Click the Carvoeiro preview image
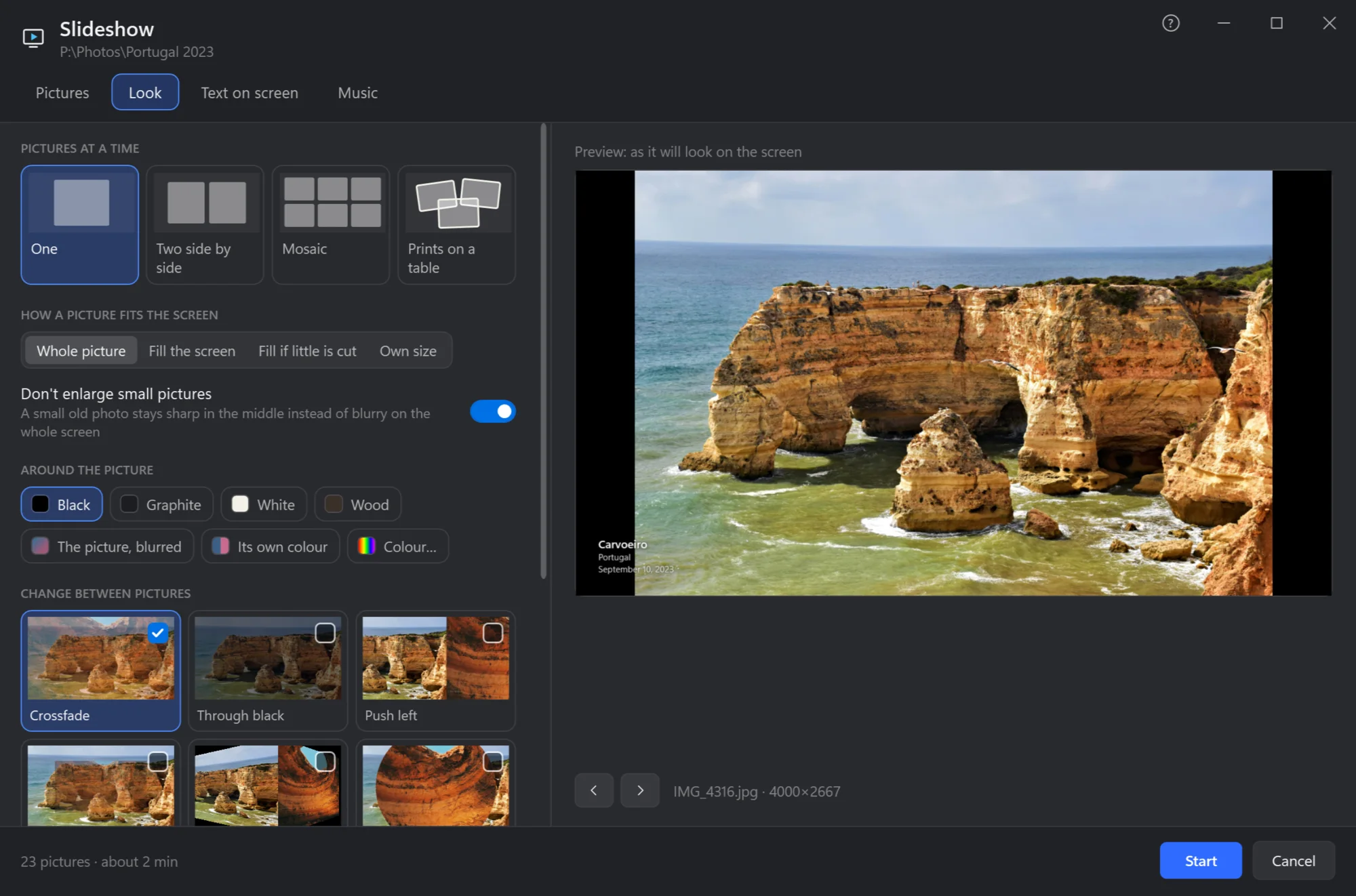Screen dimensions: 1356x896 pos(953,383)
